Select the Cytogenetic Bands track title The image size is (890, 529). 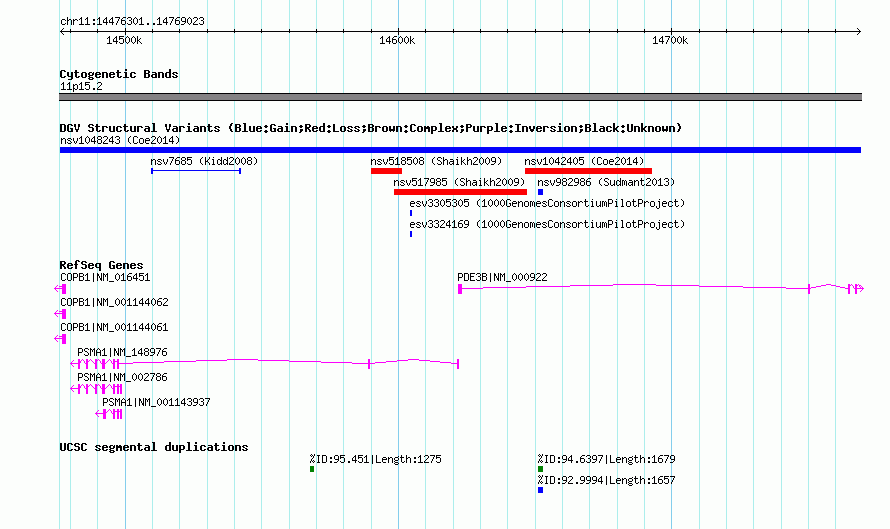119,74
